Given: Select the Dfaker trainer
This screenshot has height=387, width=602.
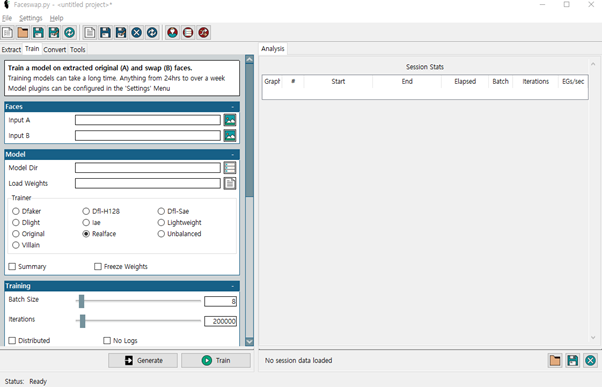Looking at the screenshot, I should tap(26, 211).
